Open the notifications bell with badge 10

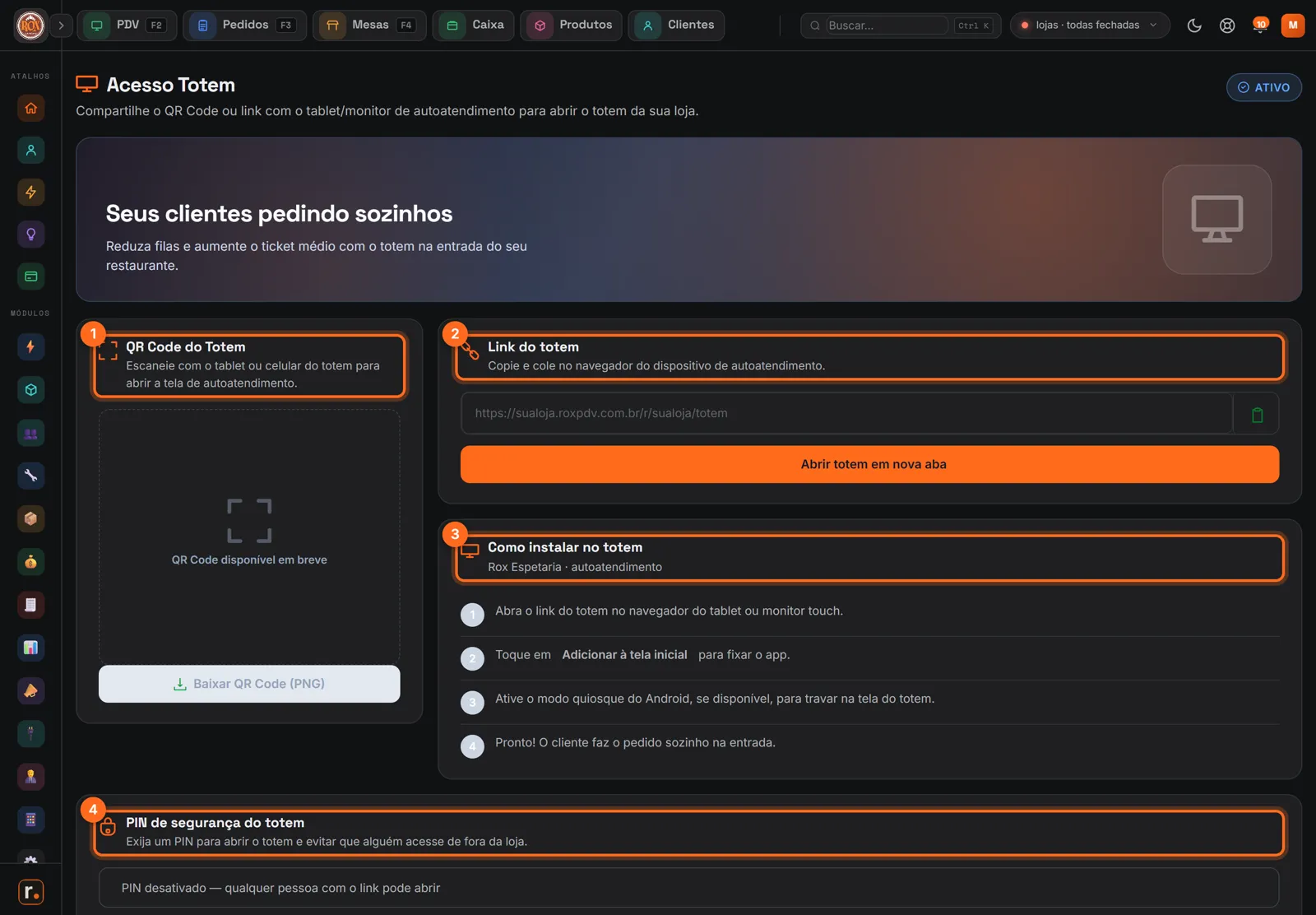pyautogui.click(x=1259, y=26)
